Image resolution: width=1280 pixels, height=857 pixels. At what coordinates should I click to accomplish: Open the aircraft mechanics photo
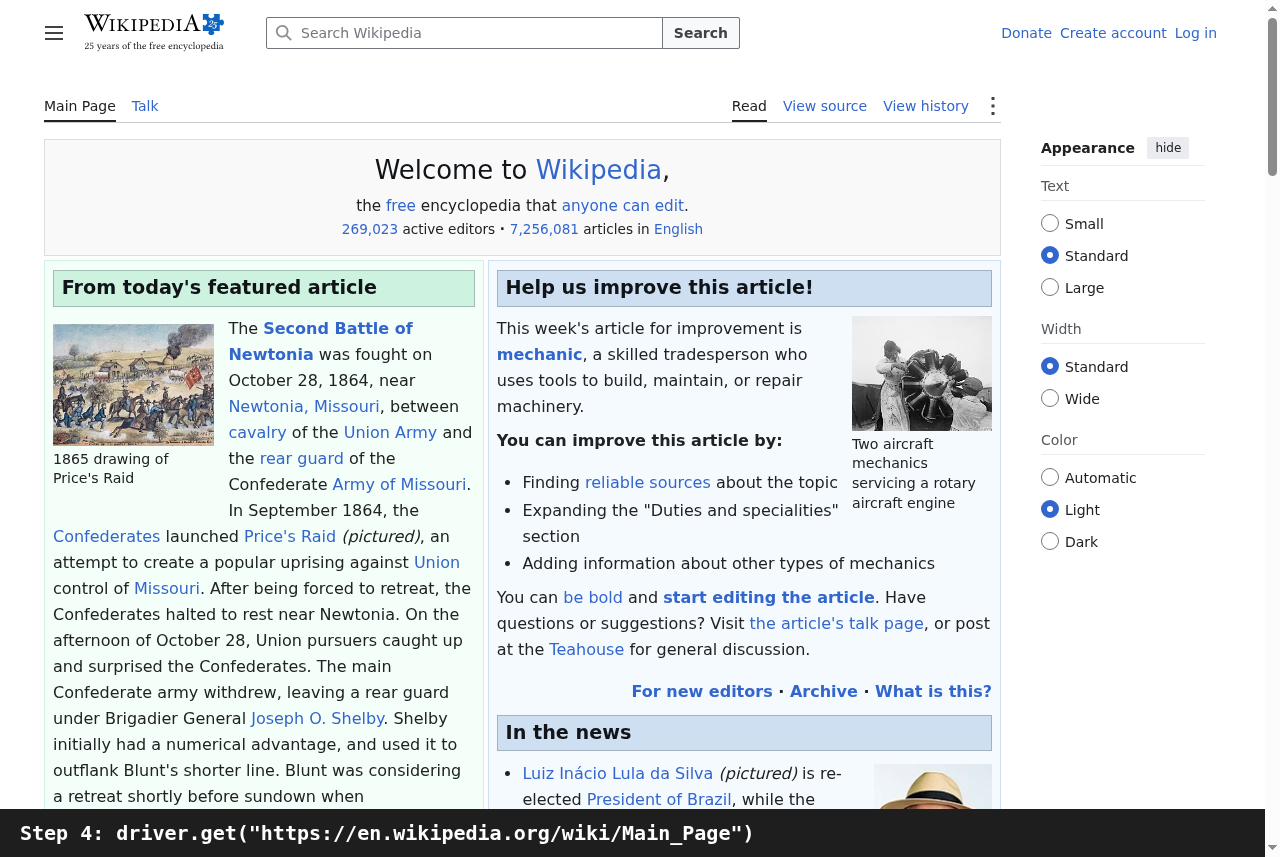(922, 373)
